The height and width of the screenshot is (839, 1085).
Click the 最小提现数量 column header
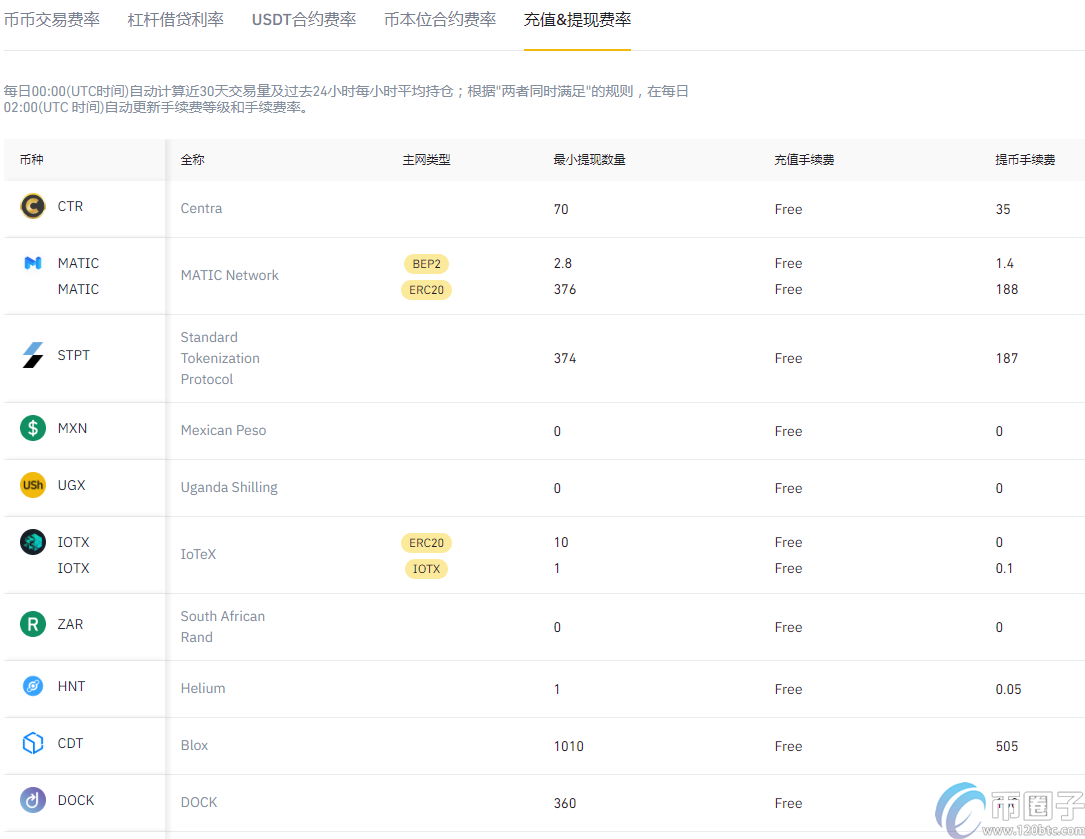[590, 159]
